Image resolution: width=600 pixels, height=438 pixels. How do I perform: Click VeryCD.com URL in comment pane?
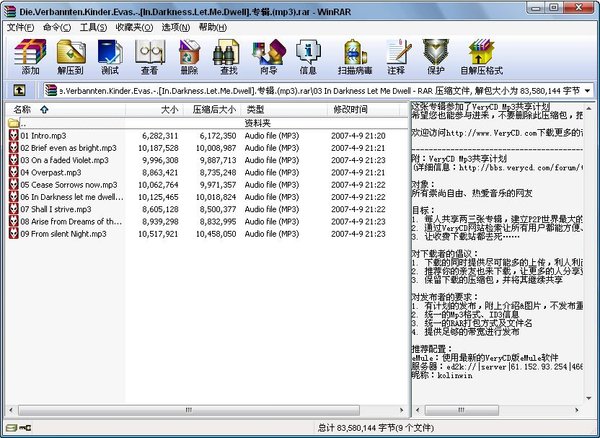tap(491, 133)
